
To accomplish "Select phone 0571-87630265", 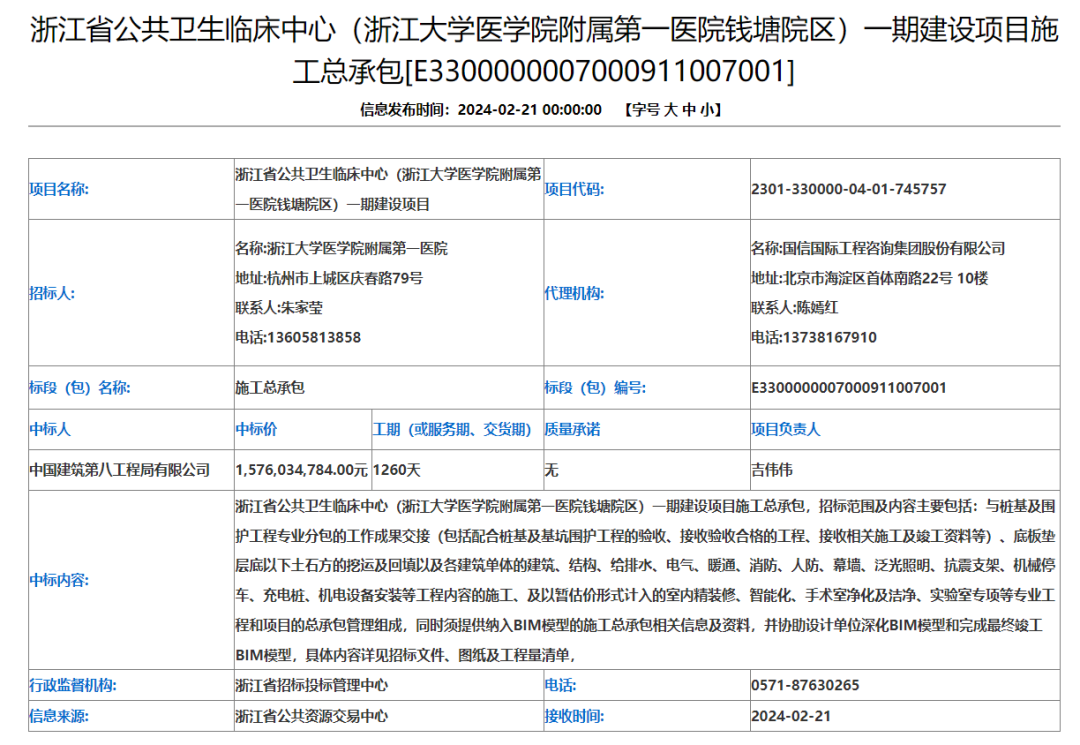I will click(x=805, y=686).
